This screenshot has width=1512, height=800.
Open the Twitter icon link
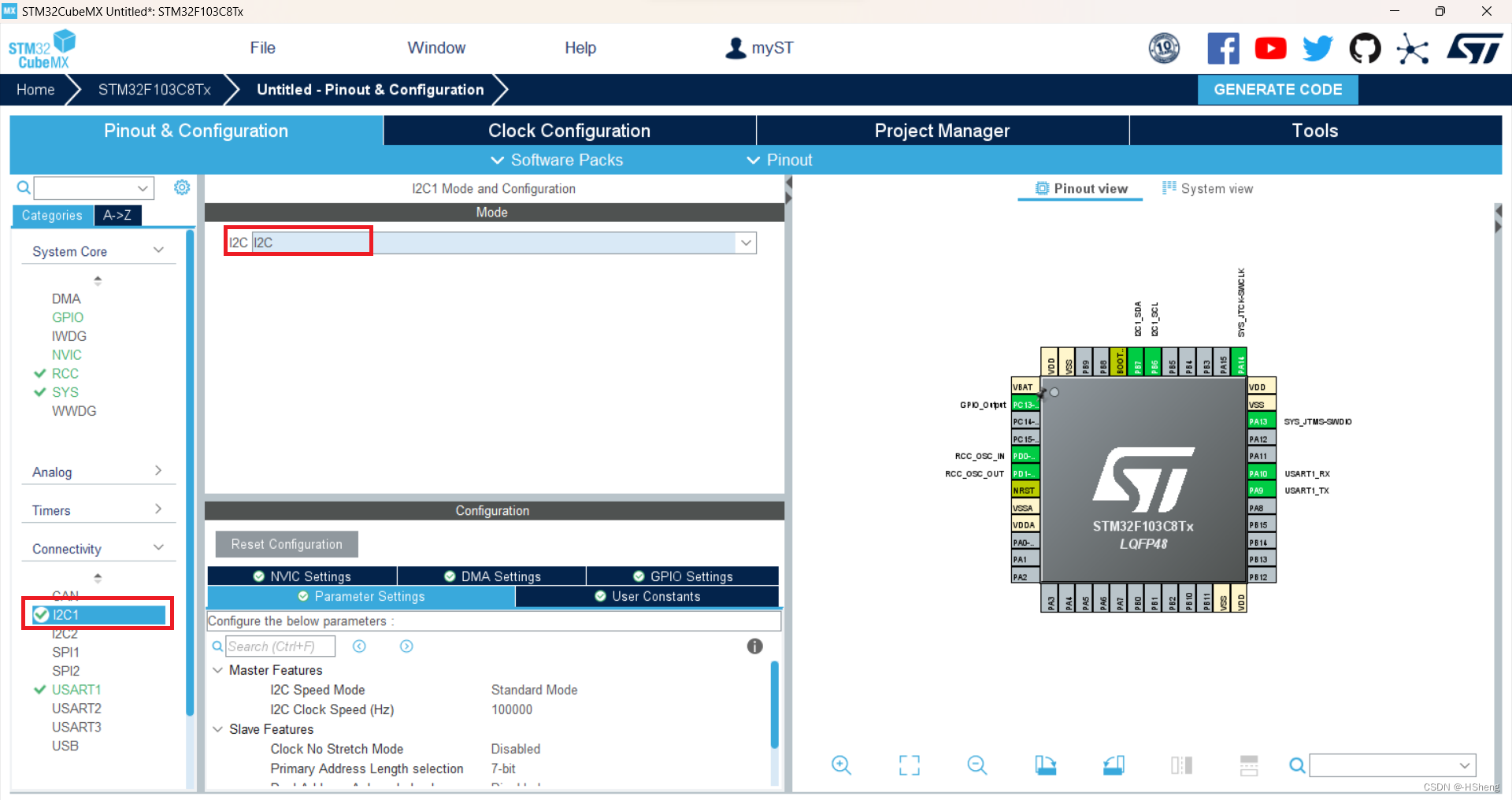click(1317, 49)
